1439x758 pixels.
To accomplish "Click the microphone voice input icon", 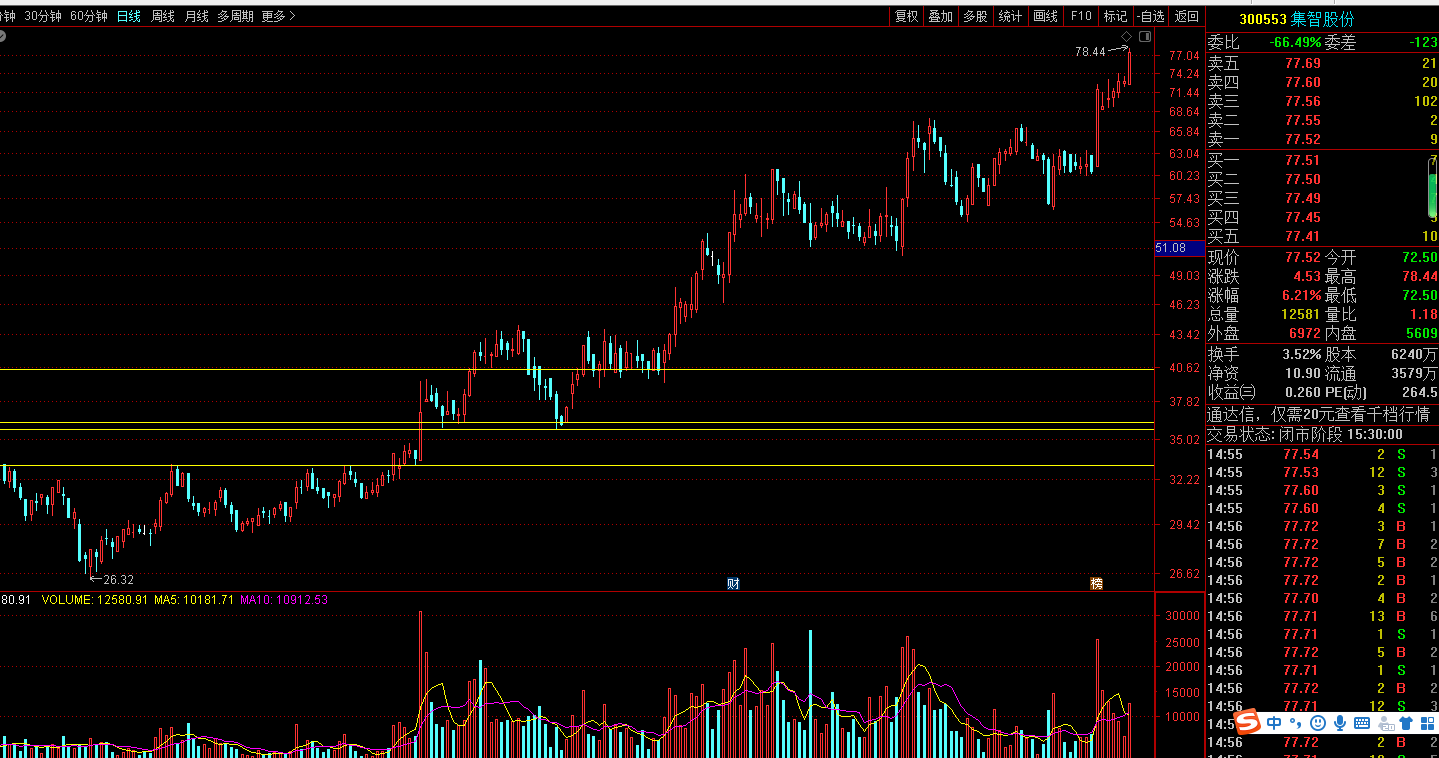I will (1340, 722).
